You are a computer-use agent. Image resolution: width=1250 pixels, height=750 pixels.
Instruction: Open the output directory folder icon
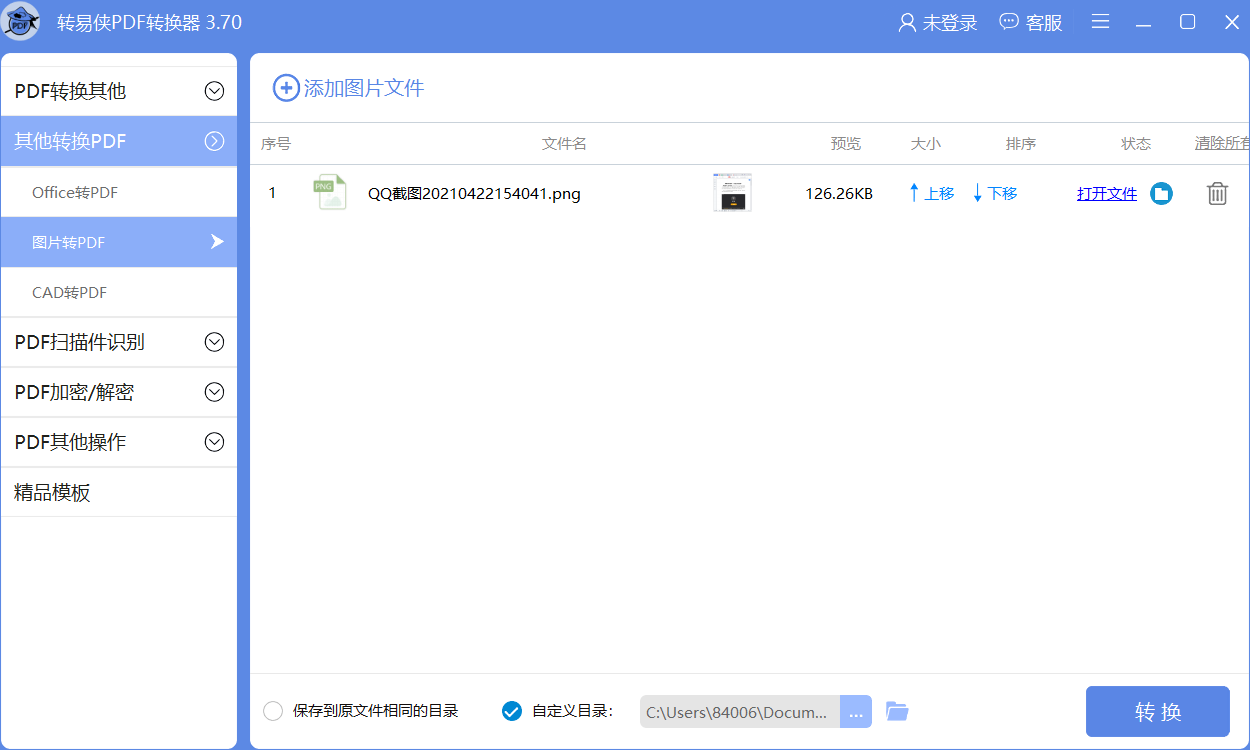897,712
